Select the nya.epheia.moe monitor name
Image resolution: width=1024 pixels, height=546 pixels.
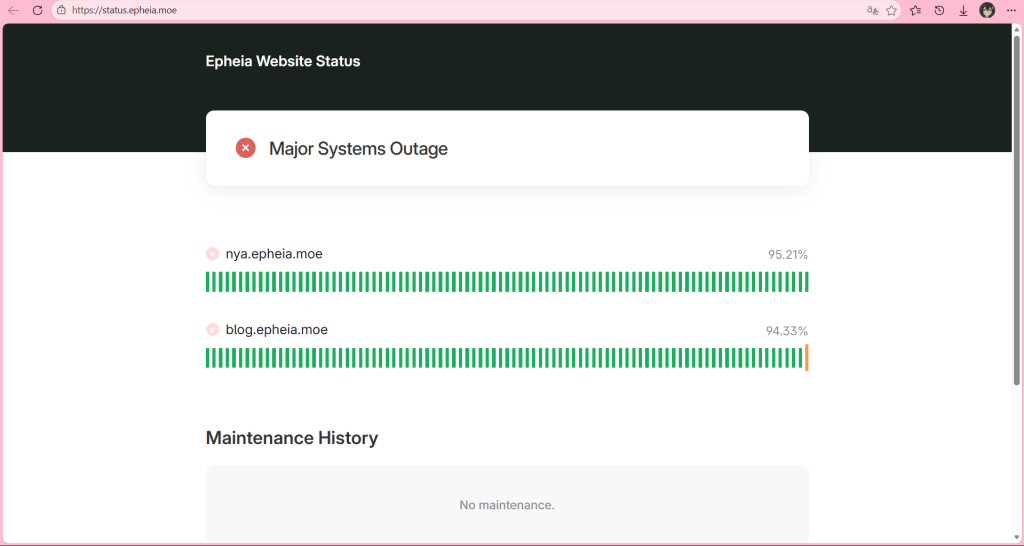(274, 254)
